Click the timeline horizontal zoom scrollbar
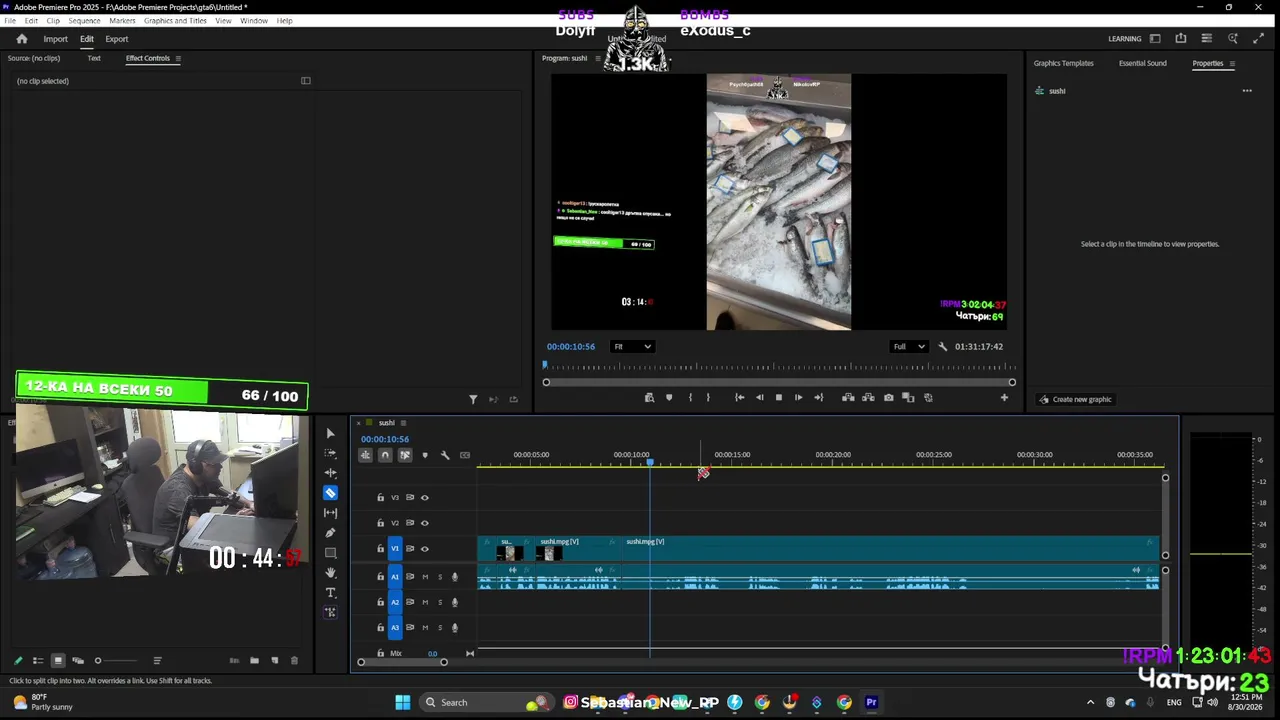 point(402,661)
